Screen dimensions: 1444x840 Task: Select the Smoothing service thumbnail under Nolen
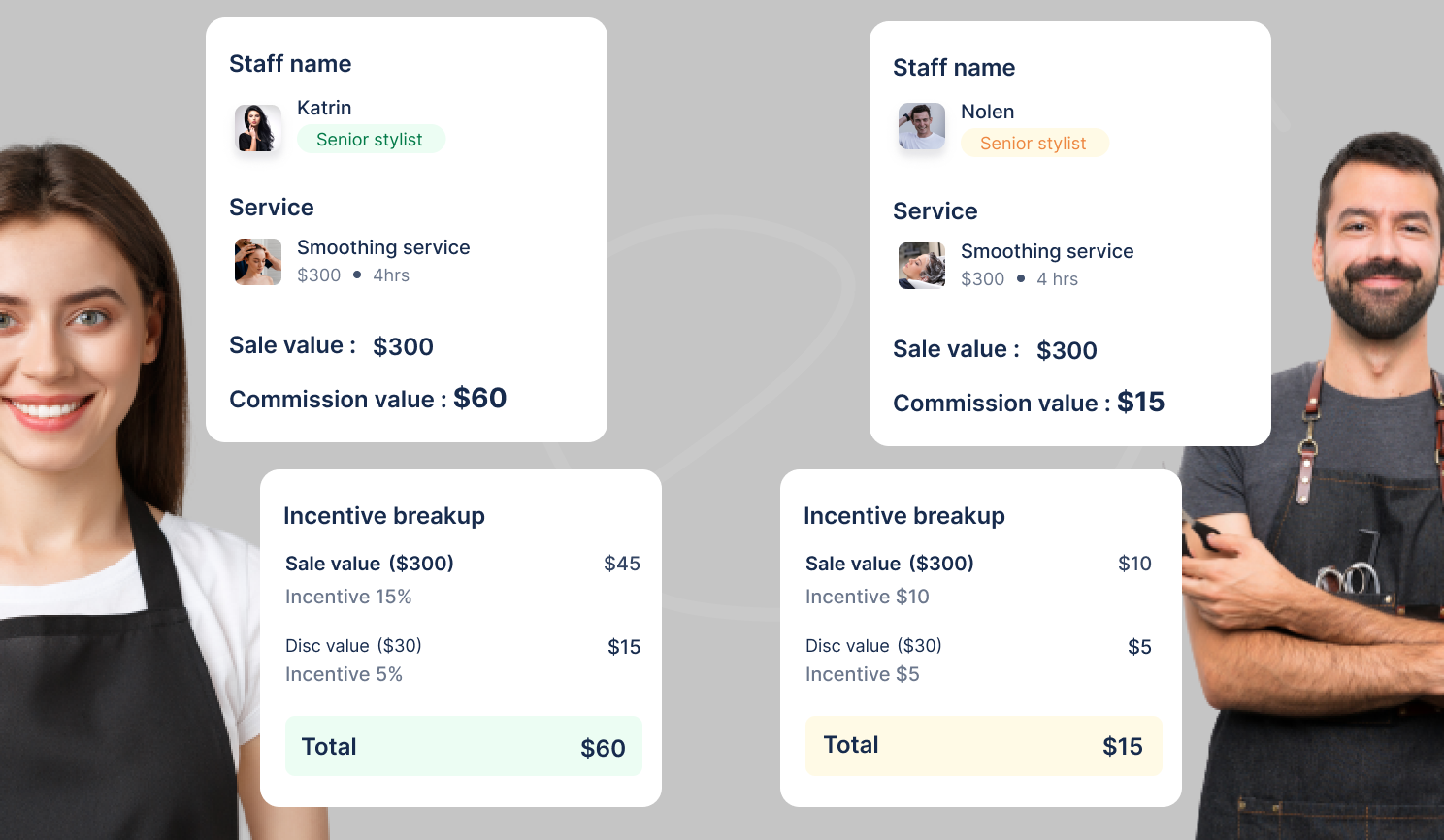click(x=921, y=266)
